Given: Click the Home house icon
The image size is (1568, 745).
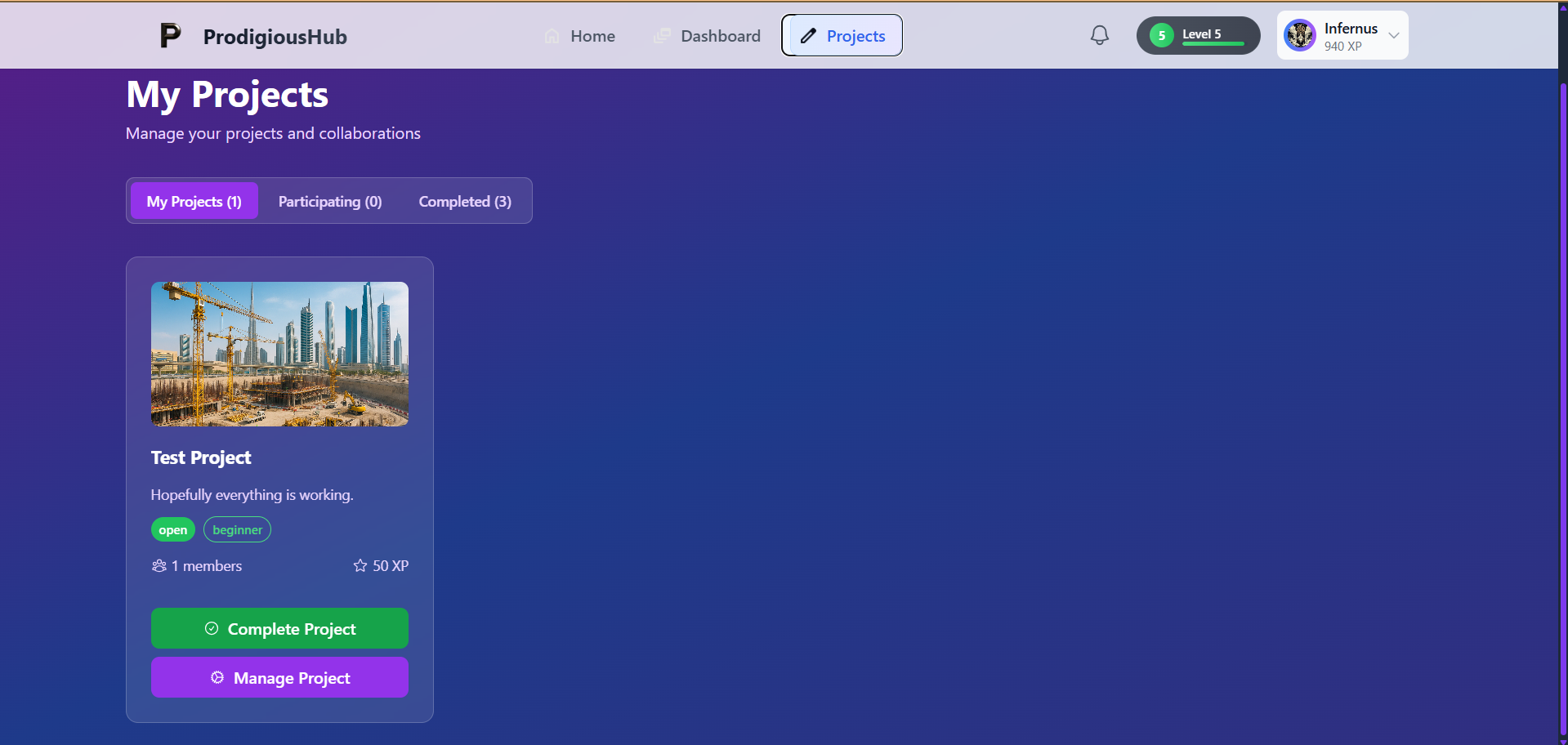Looking at the screenshot, I should pos(552,36).
